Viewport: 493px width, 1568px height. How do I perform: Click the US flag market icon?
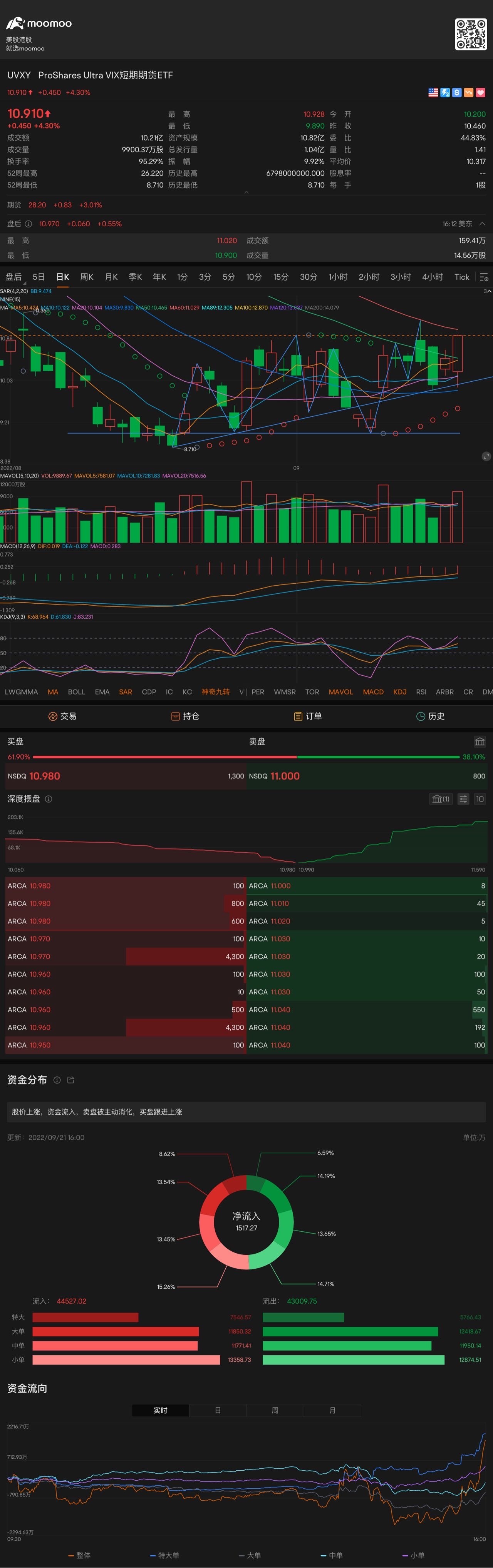pos(433,92)
